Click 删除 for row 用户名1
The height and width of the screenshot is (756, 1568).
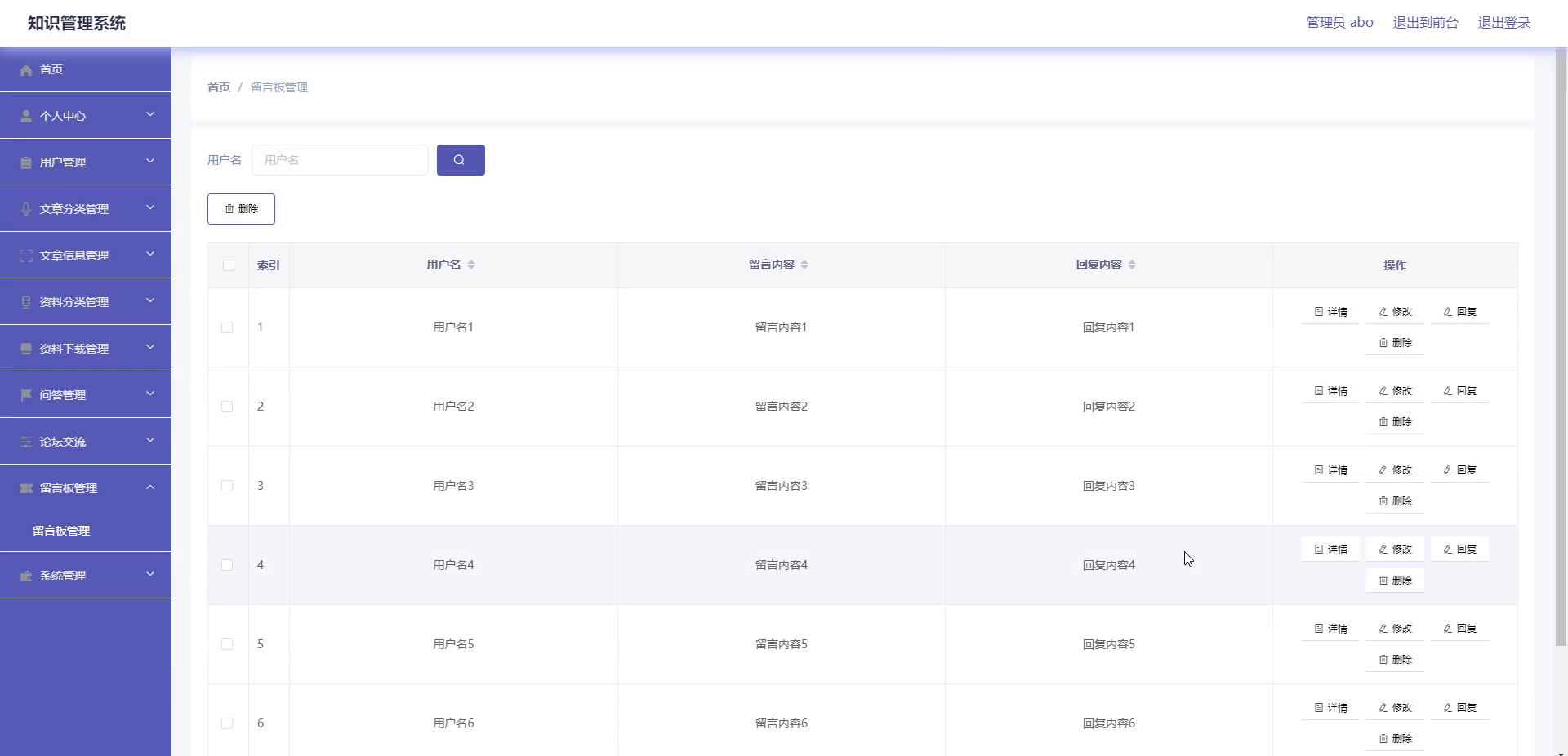click(1395, 343)
